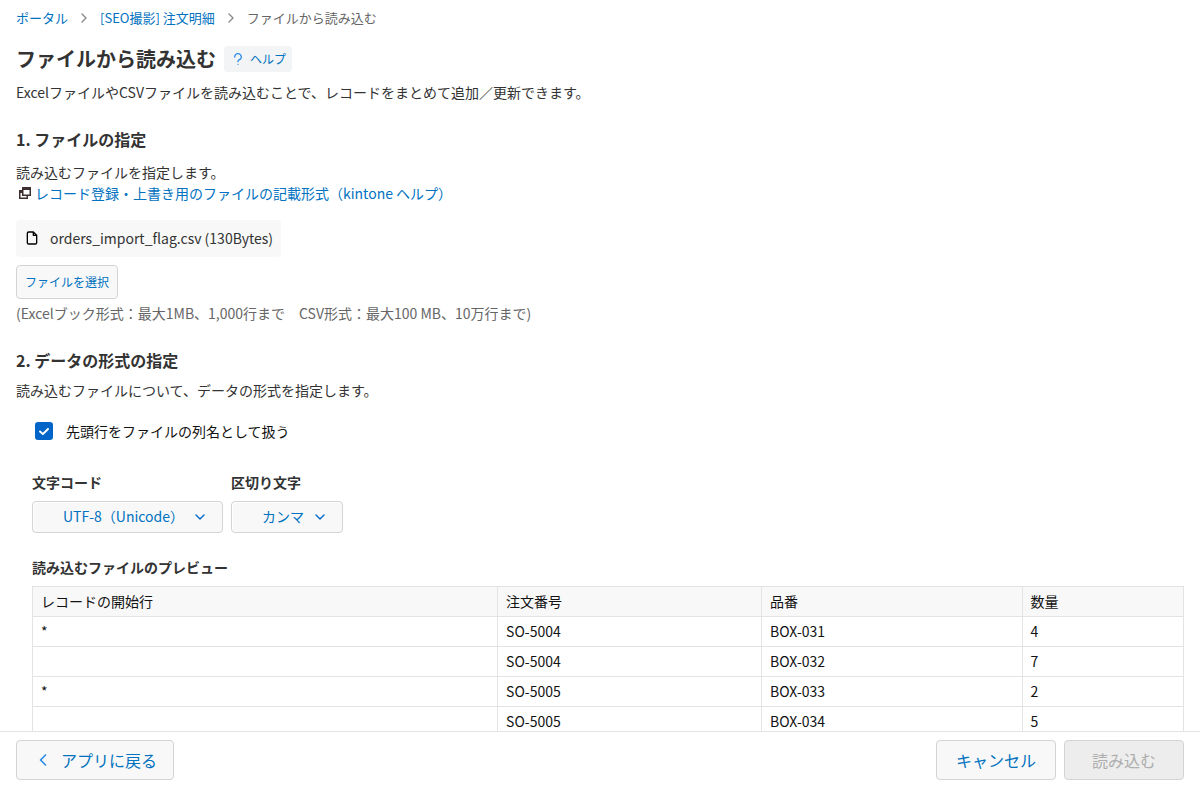Click the キャンセル button
This screenshot has width=1200, height=788.
click(x=996, y=760)
